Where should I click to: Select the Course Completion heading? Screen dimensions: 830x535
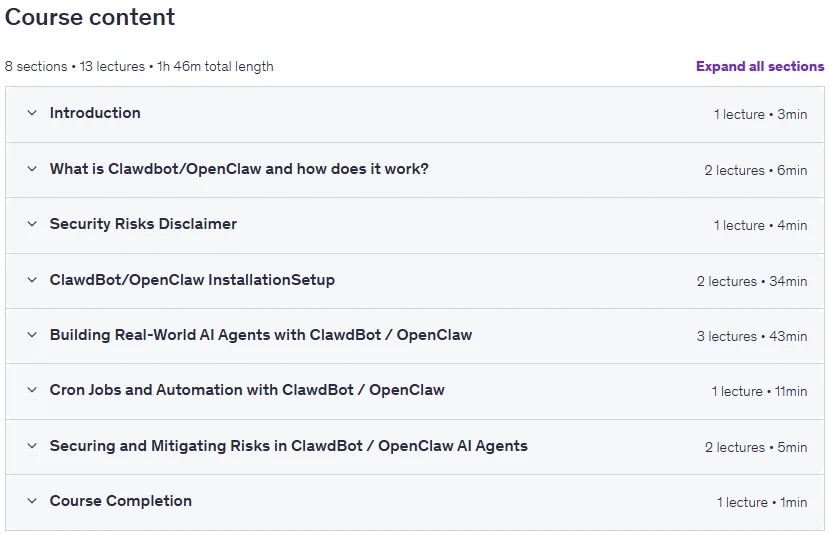[121, 501]
